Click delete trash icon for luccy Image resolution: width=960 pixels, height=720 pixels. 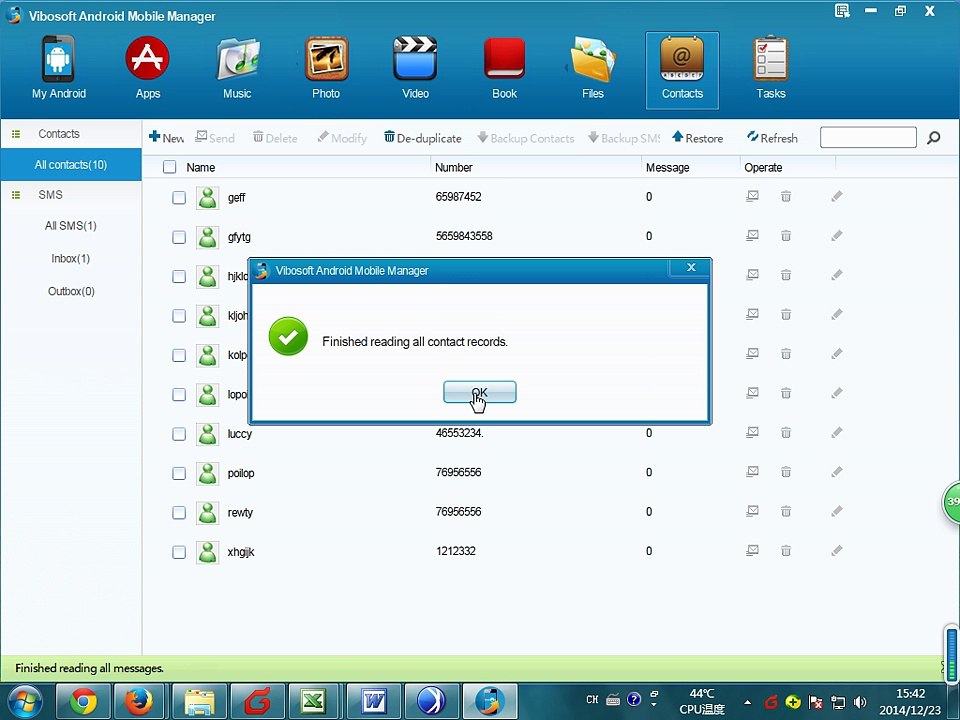[x=786, y=433]
